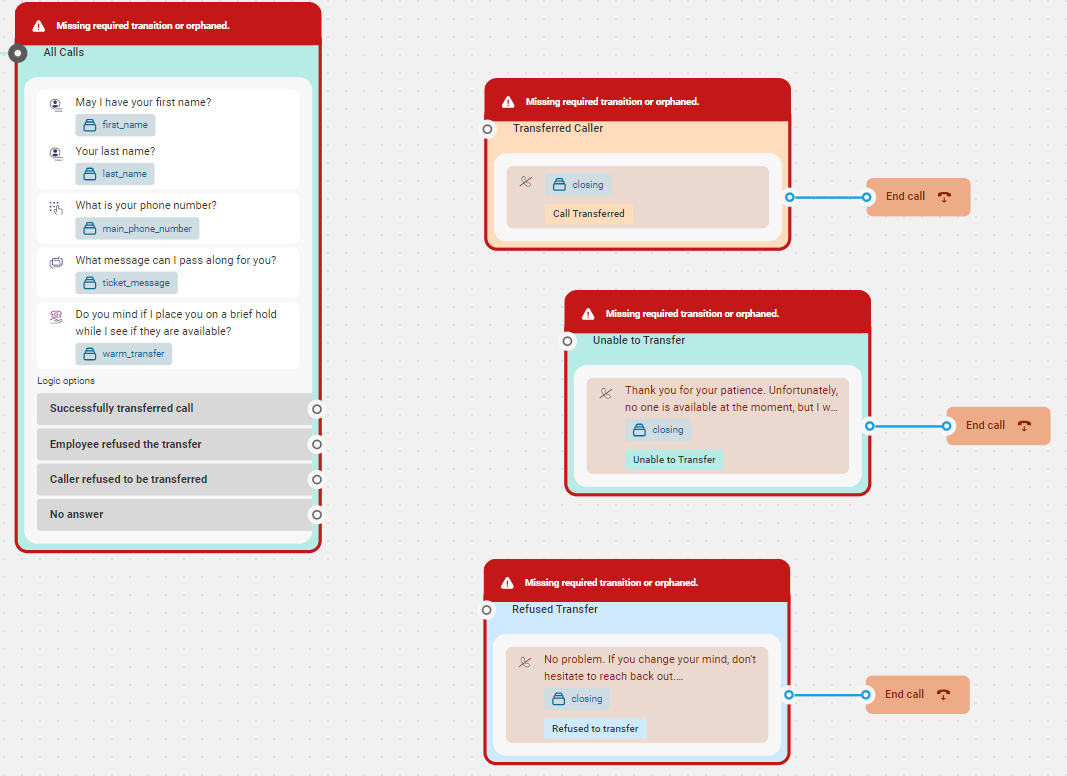Select the closing chip in Transferred Caller
This screenshot has width=1067, height=776.
(x=578, y=184)
